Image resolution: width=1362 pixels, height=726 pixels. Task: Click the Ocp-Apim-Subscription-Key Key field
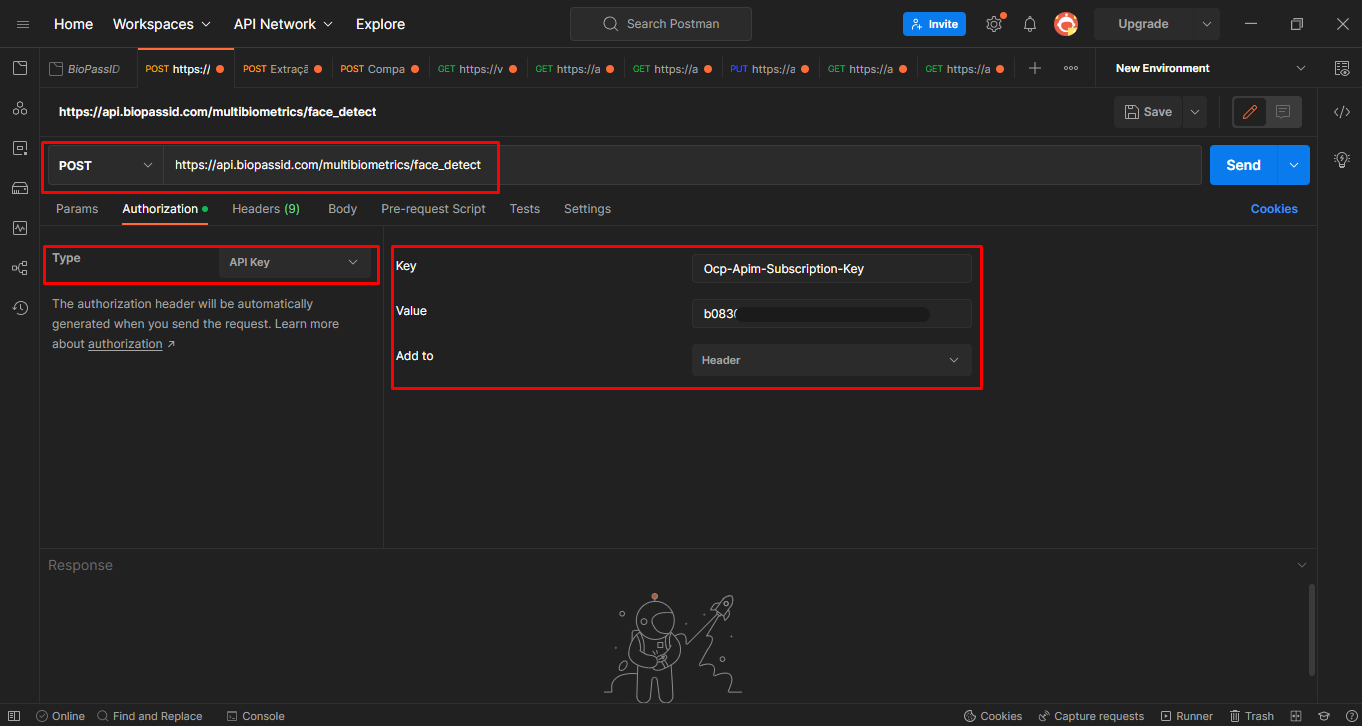831,268
